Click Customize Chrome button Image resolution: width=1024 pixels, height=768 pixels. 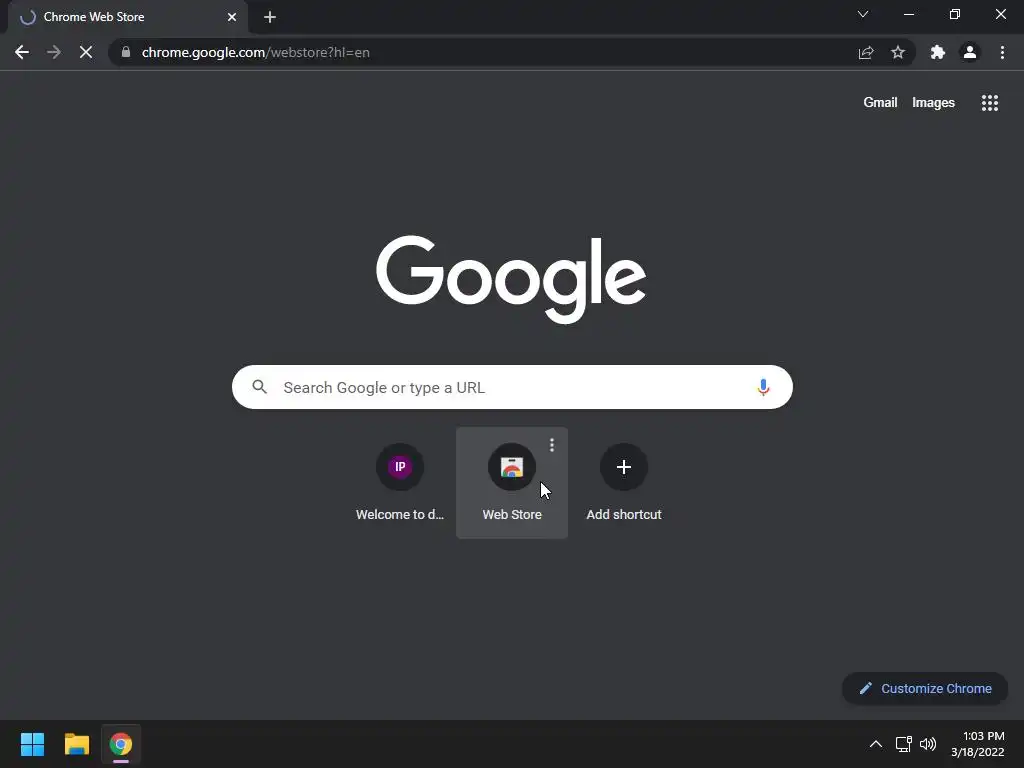925,688
